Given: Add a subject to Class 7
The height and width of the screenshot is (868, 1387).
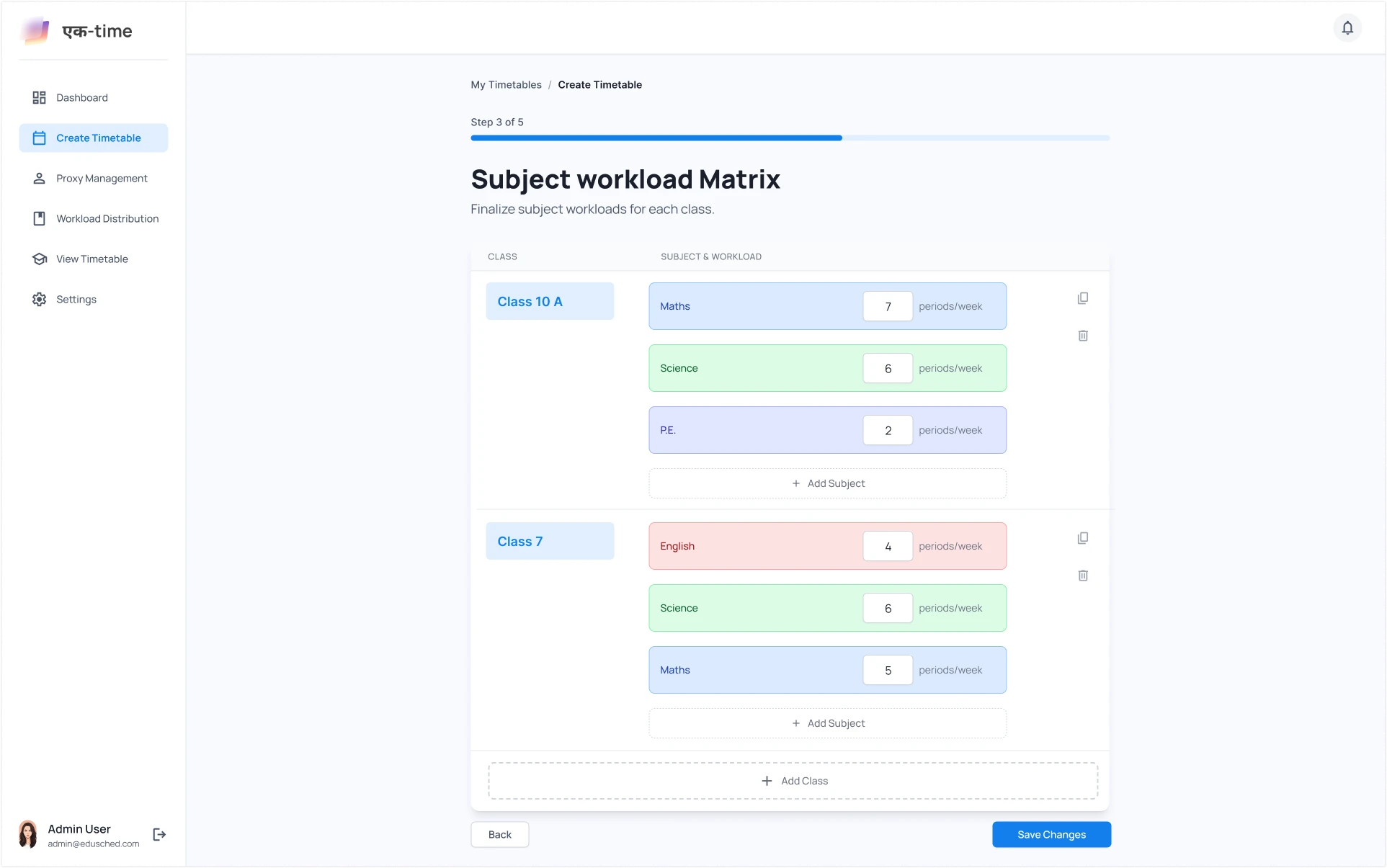Looking at the screenshot, I should coord(827,723).
